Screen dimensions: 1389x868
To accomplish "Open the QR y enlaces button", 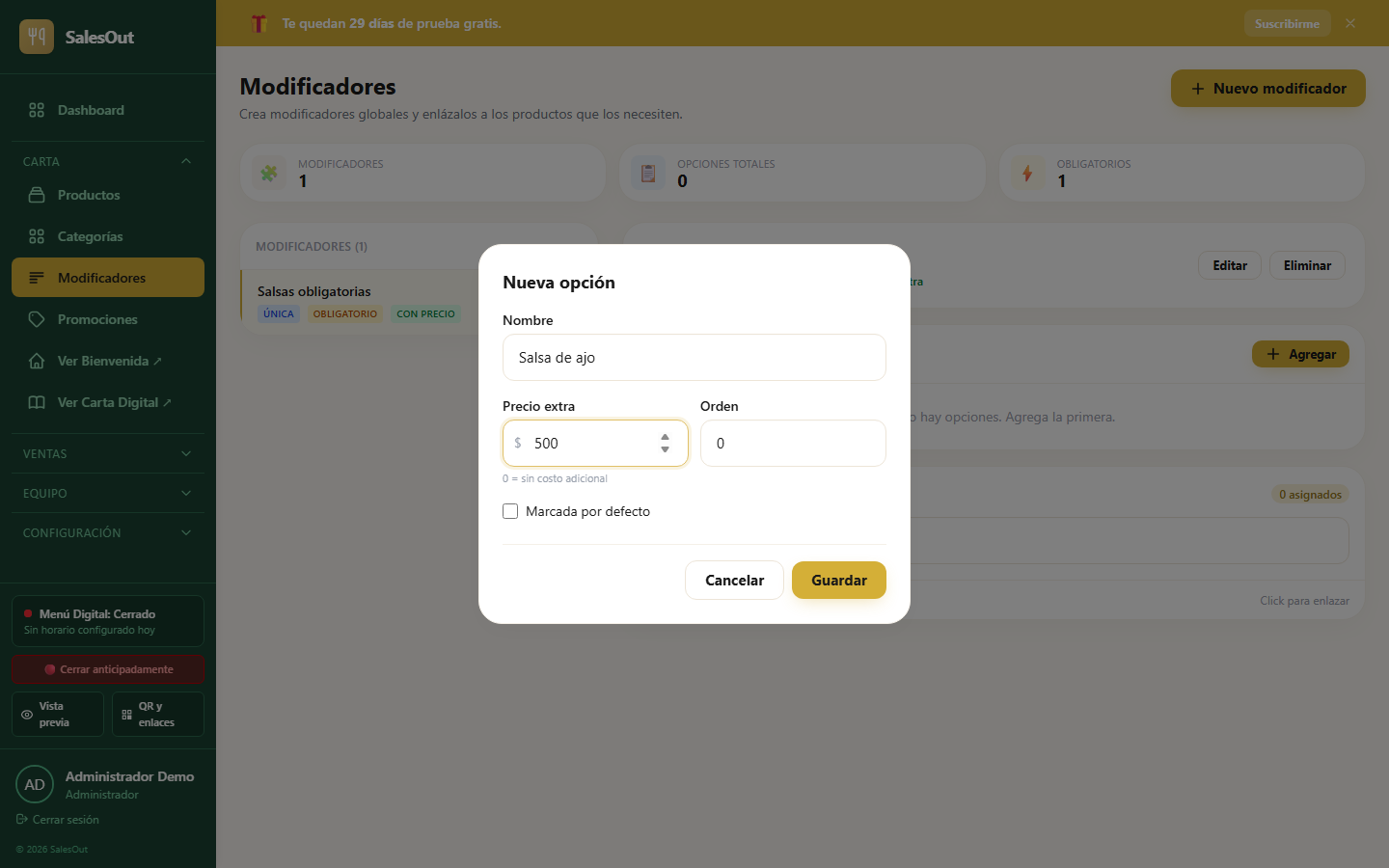I will (x=158, y=714).
